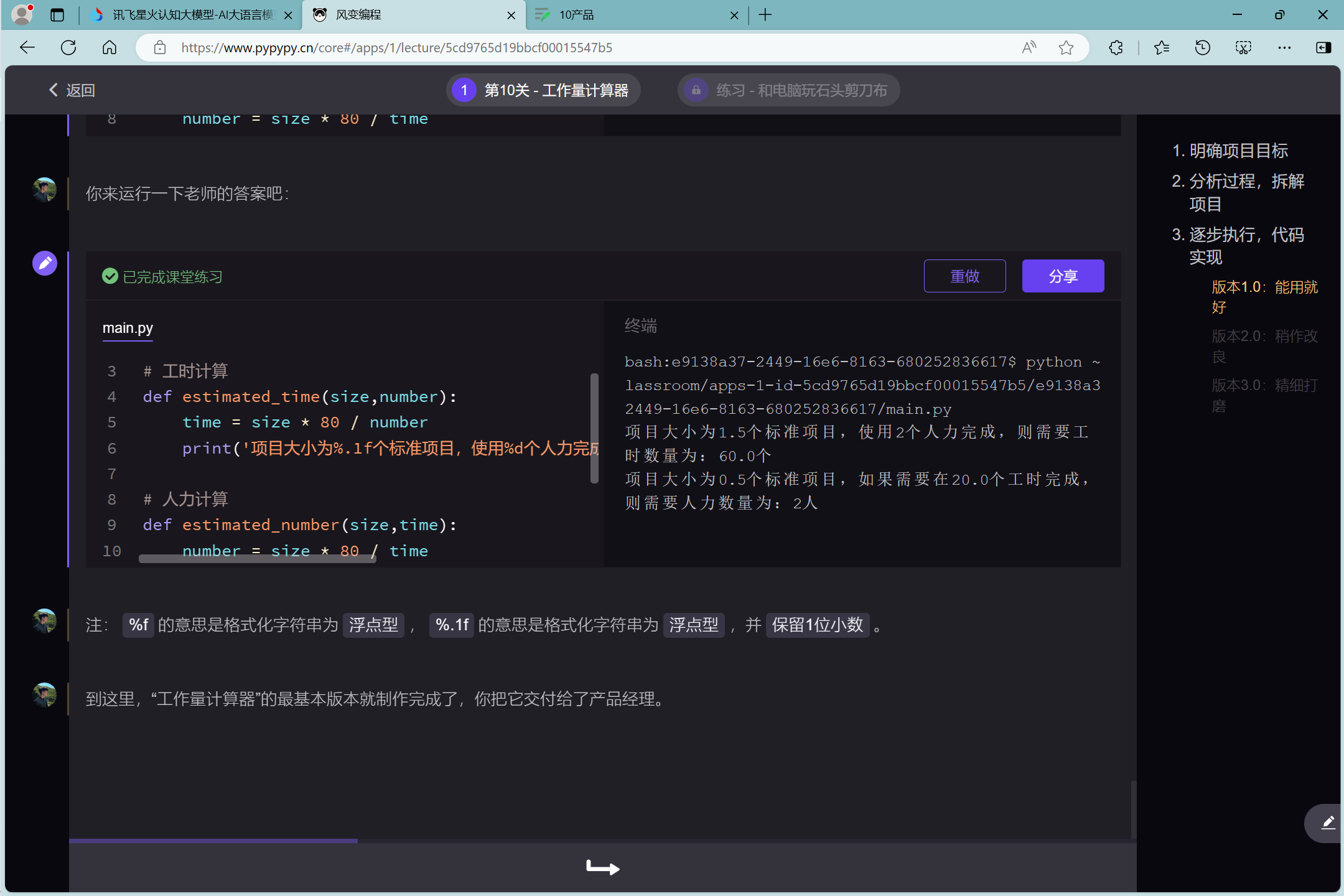This screenshot has height=896, width=1344.
Task: Open a new browser tab
Action: [x=765, y=15]
